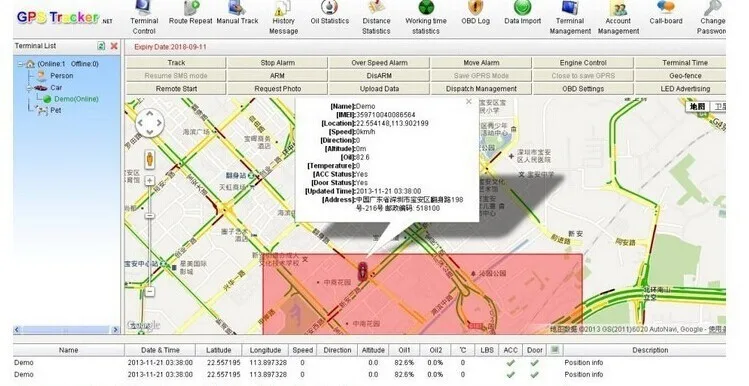Click Upload Data button
Screen dimensions: 749x386
point(379,88)
